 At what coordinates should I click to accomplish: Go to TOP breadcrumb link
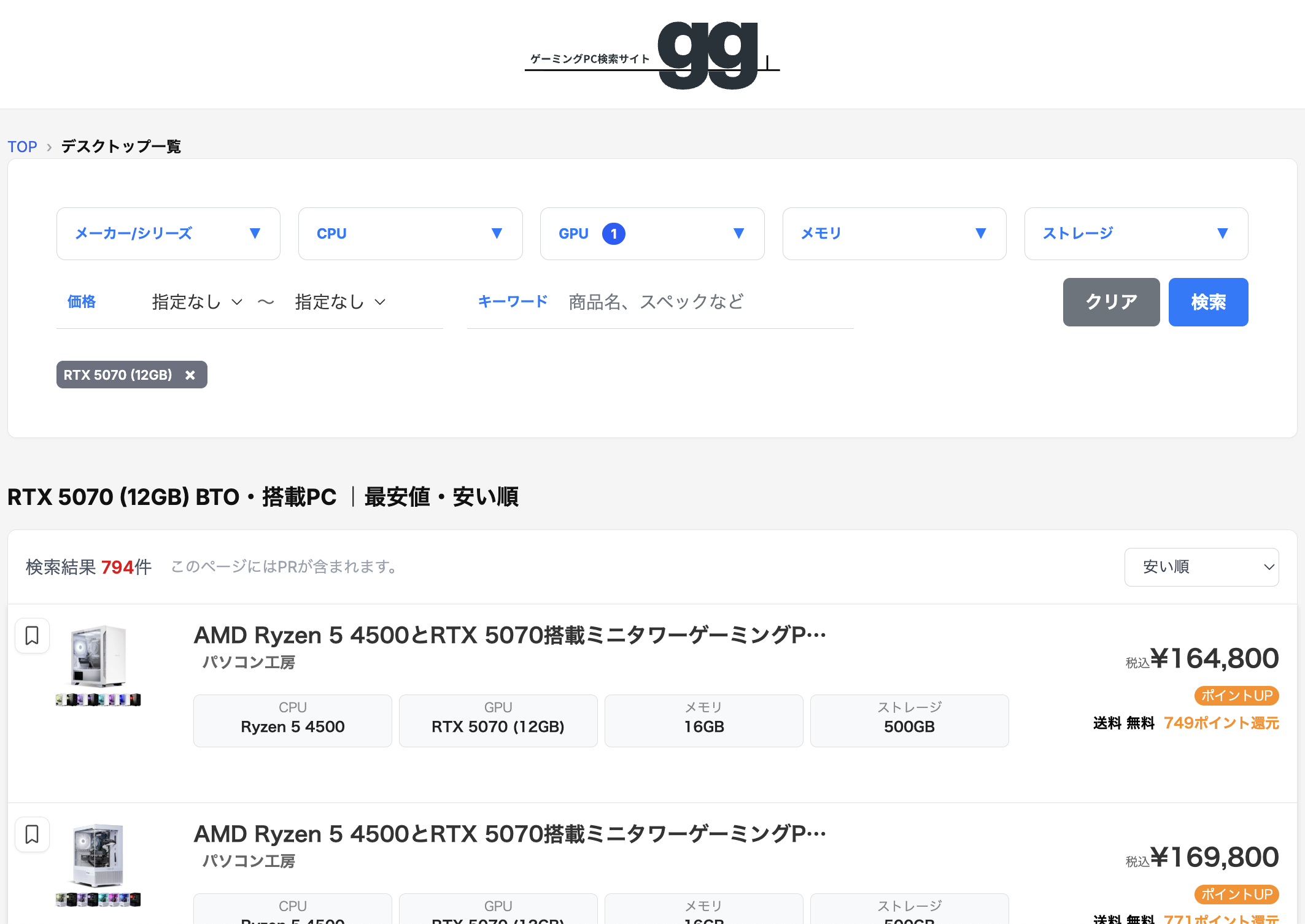pos(22,147)
